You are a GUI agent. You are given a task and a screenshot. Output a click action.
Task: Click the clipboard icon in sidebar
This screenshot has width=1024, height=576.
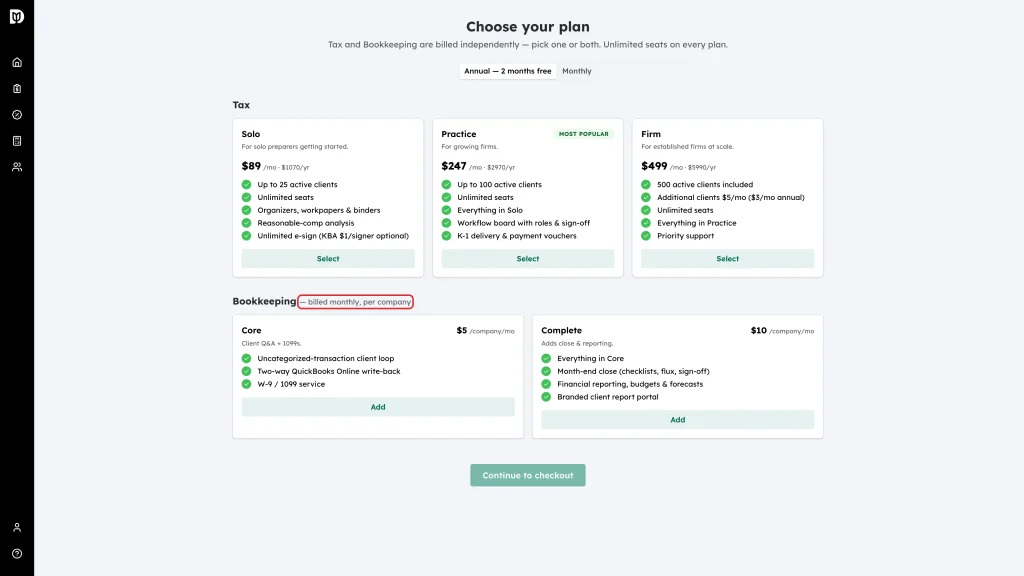click(x=17, y=89)
